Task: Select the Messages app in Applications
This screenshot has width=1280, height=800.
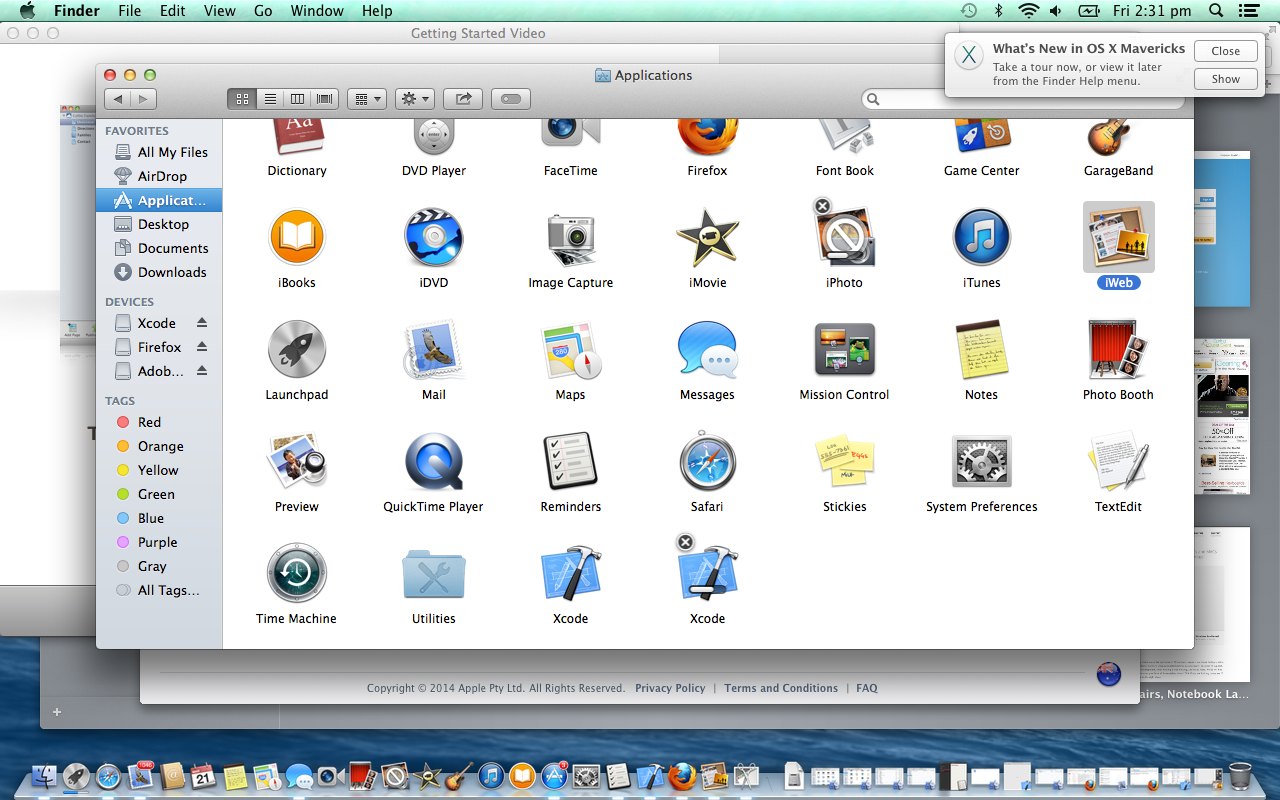Action: click(x=707, y=349)
